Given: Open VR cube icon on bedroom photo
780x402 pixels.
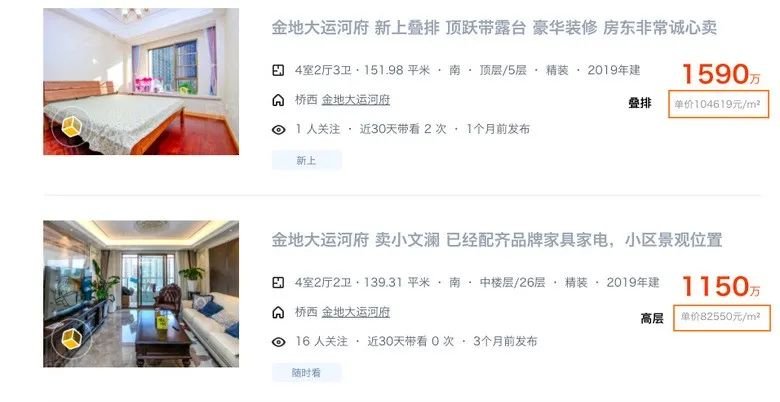Looking at the screenshot, I should tap(71, 126).
